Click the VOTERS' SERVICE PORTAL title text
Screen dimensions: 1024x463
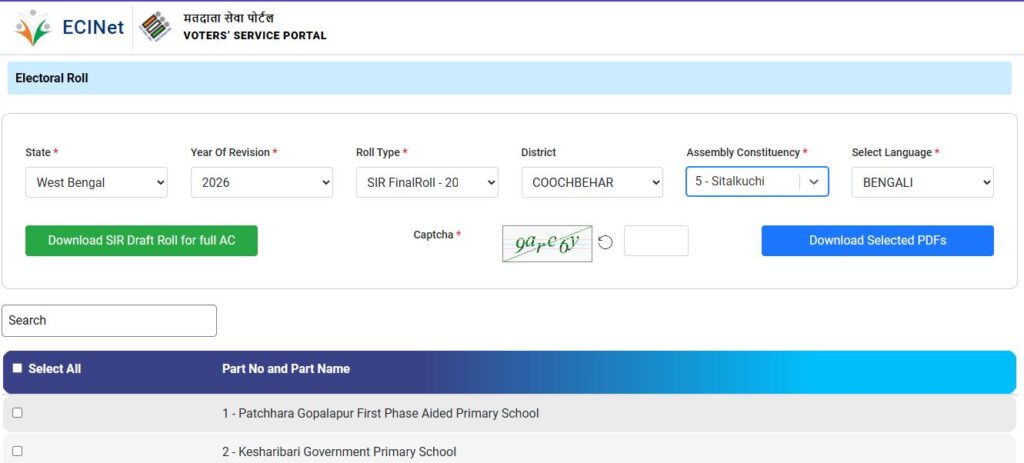[254, 36]
